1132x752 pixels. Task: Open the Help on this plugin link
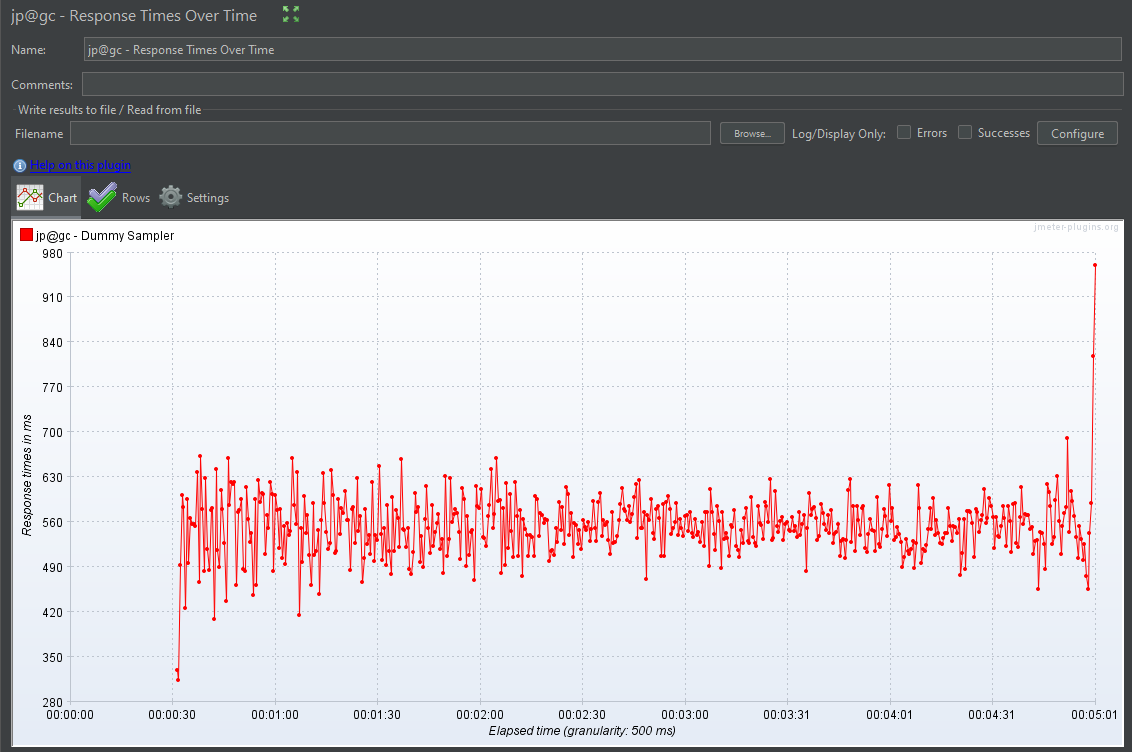click(x=80, y=165)
